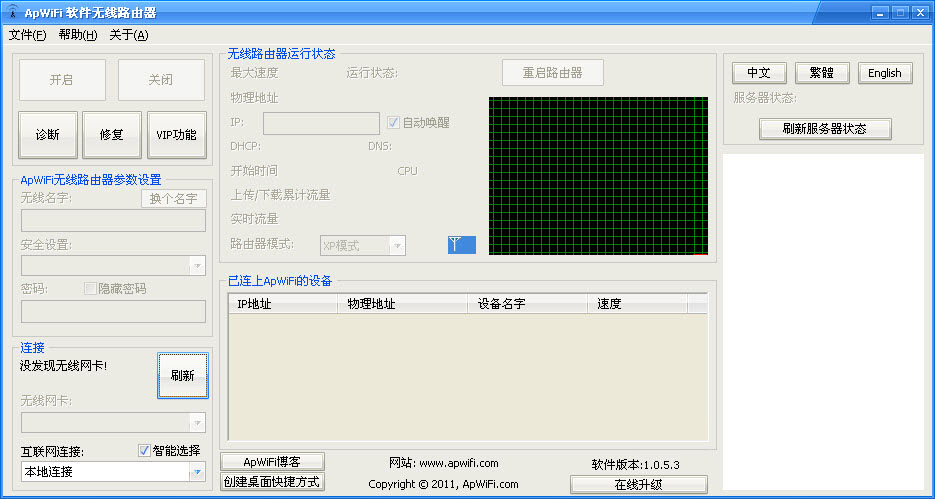
Task: Click the 物理地址 column header
Action: coord(403,304)
